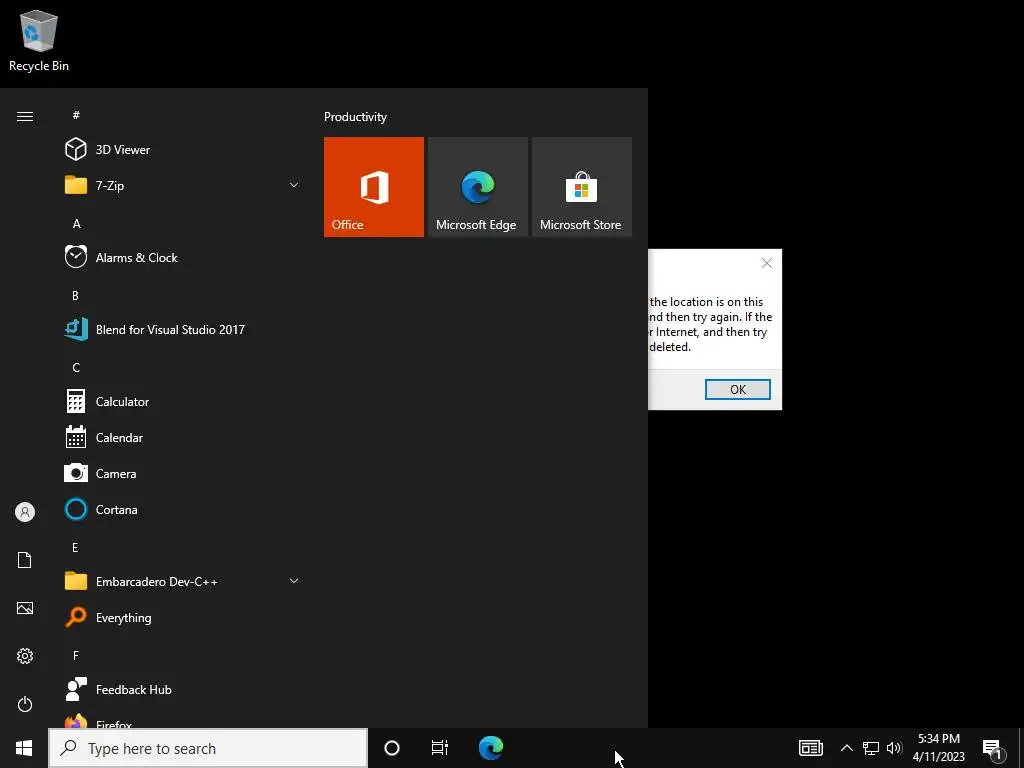Click the Cortana circle on the taskbar
This screenshot has width=1024, height=768.
tap(392, 748)
